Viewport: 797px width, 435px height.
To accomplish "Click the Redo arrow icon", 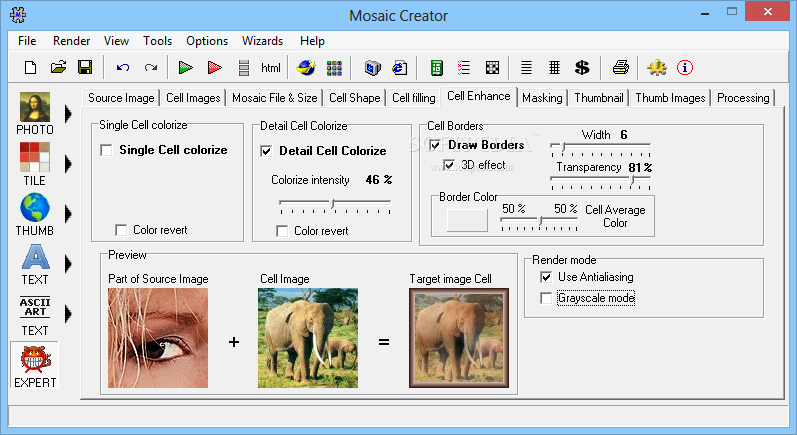I will 151,67.
